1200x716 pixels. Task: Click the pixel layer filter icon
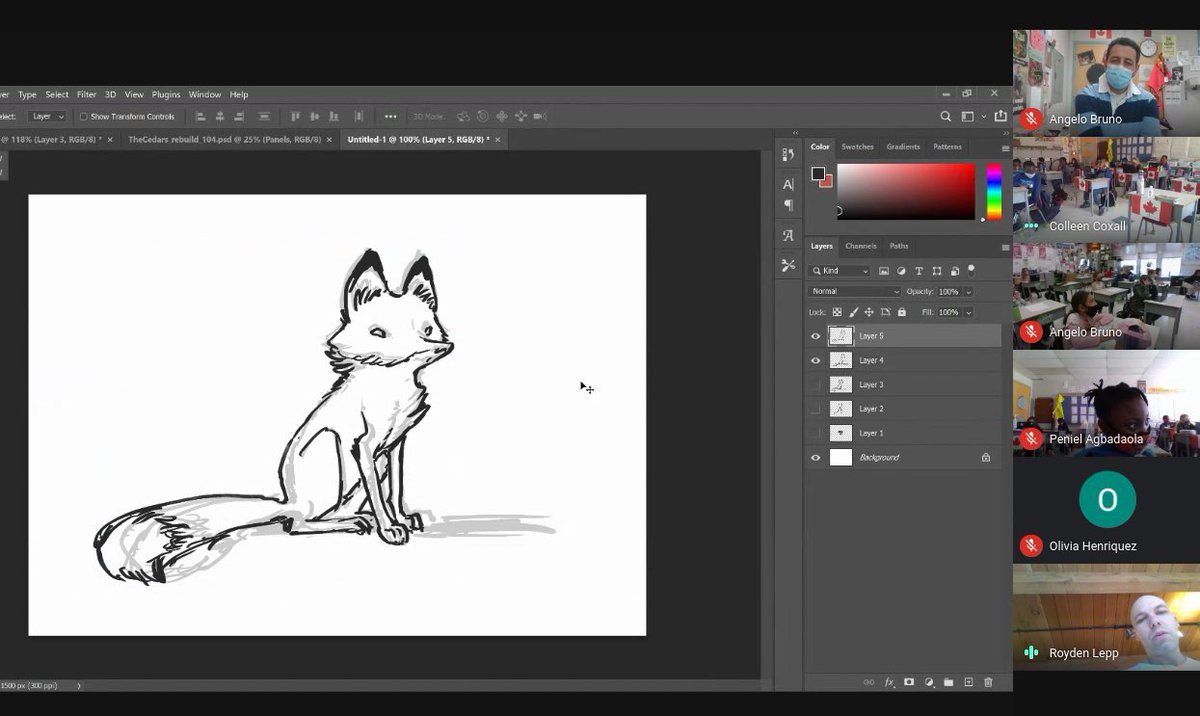click(884, 271)
